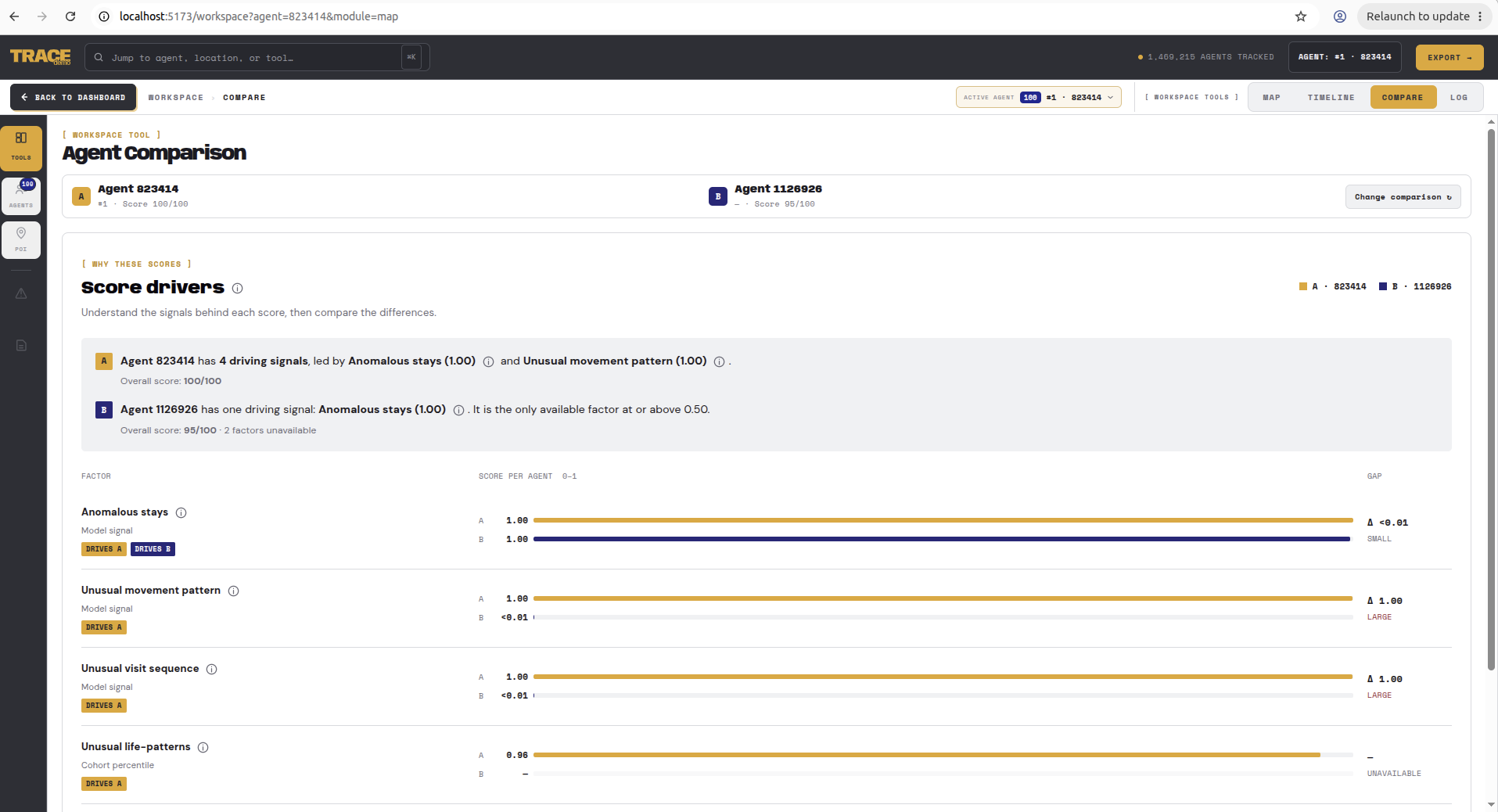Open the Agents sidebar panel

[21, 195]
